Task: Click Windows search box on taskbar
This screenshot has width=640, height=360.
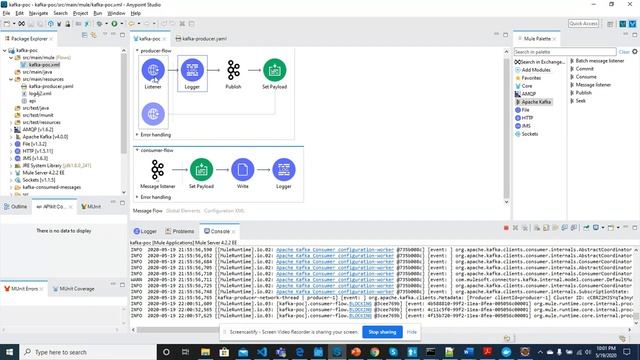Action: [88, 352]
